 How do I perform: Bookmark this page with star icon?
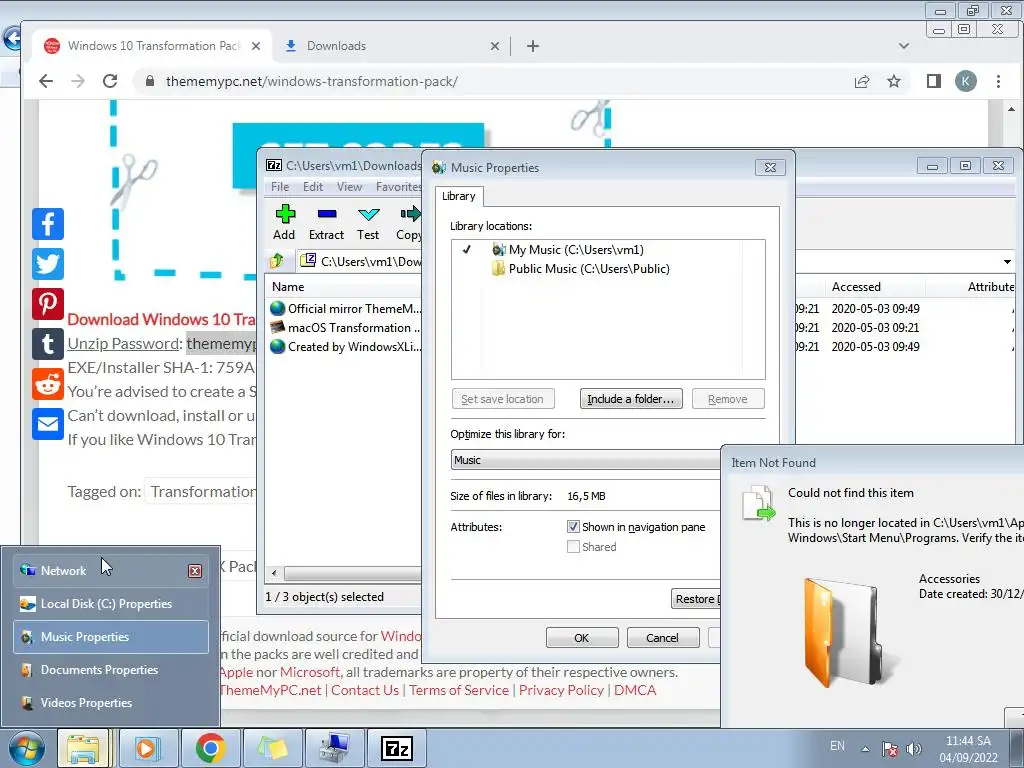(894, 81)
